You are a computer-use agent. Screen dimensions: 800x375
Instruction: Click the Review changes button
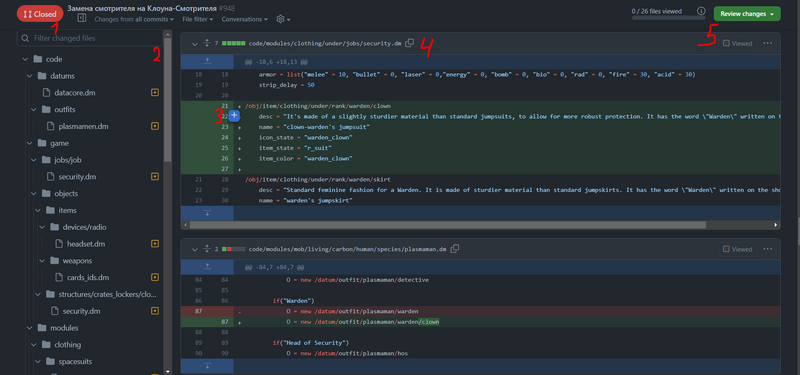click(747, 14)
